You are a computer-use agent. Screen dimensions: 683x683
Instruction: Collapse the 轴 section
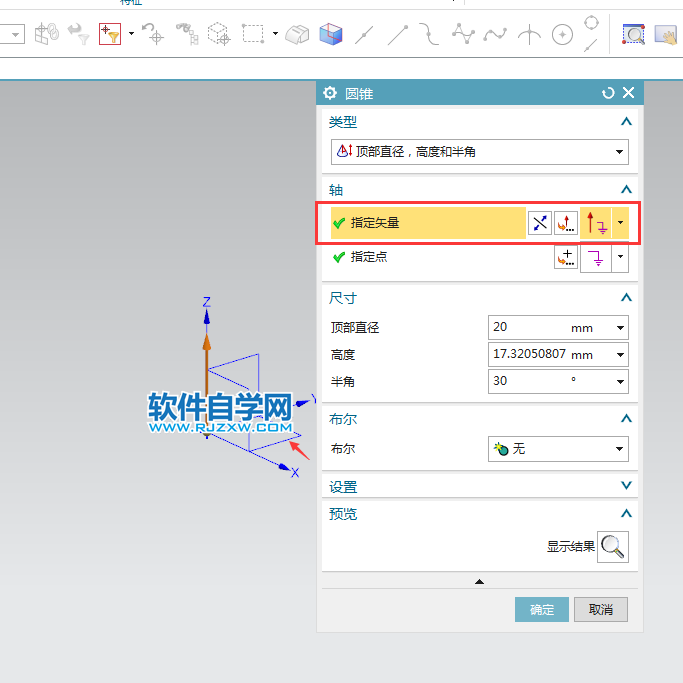click(x=626, y=189)
